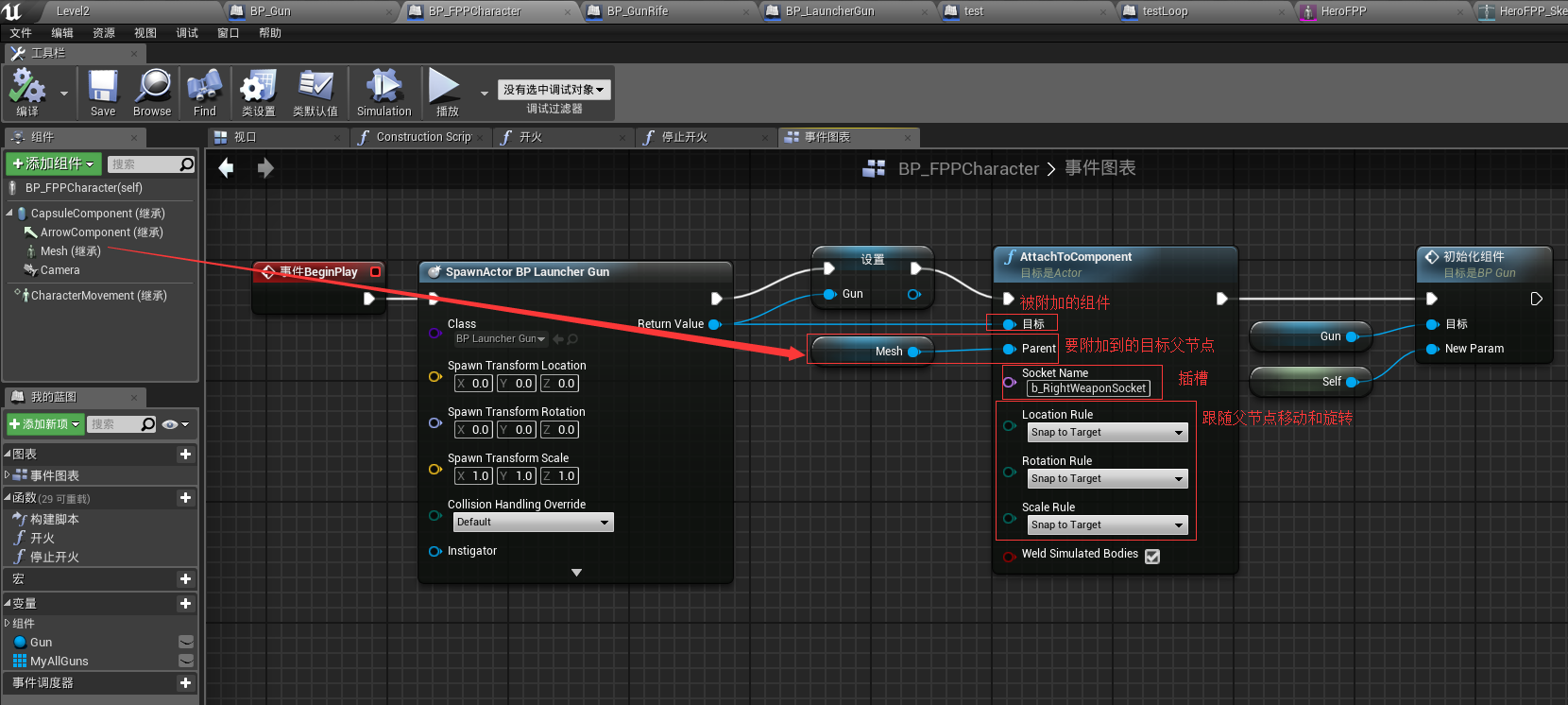The width and height of the screenshot is (1568, 705).
Task: Browse to BP Launcher Gun class arrow icon
Action: [558, 339]
